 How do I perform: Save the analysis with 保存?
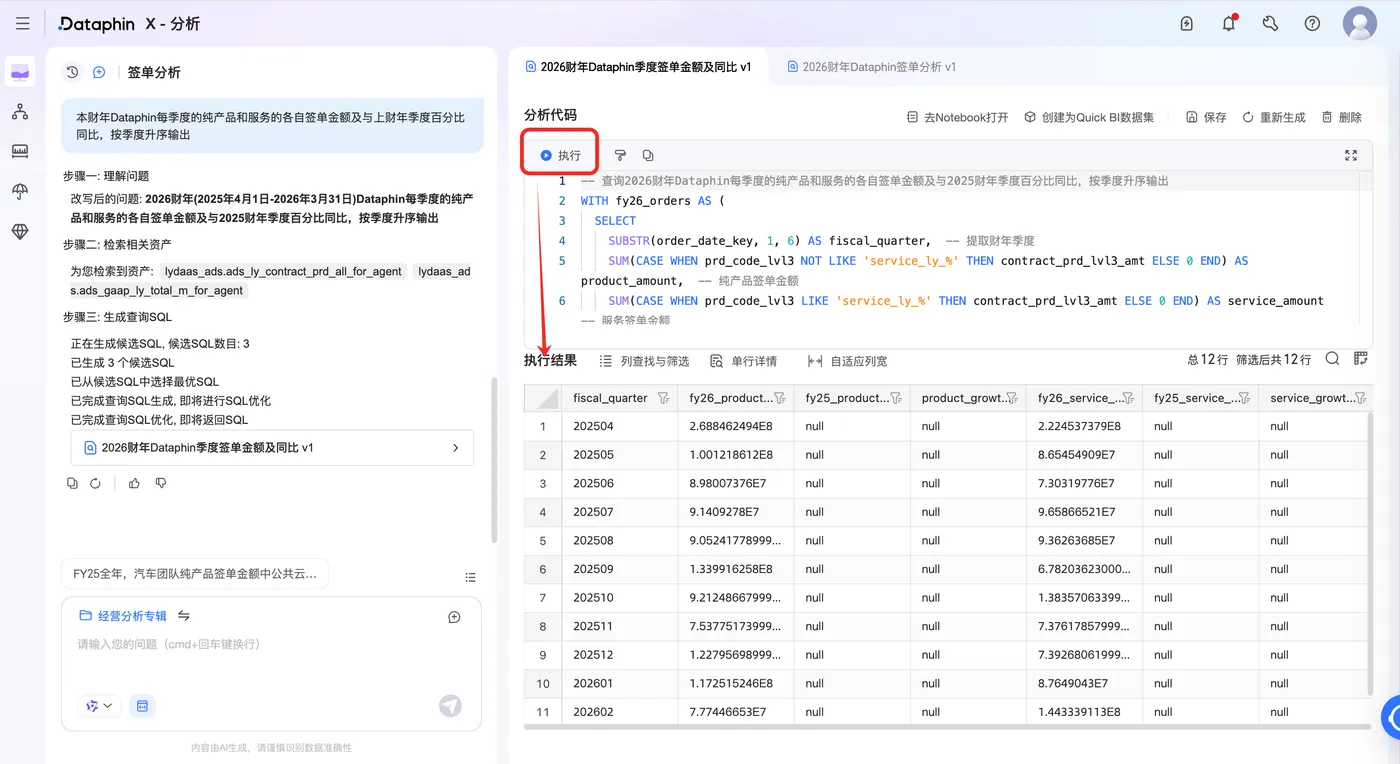(1206, 117)
